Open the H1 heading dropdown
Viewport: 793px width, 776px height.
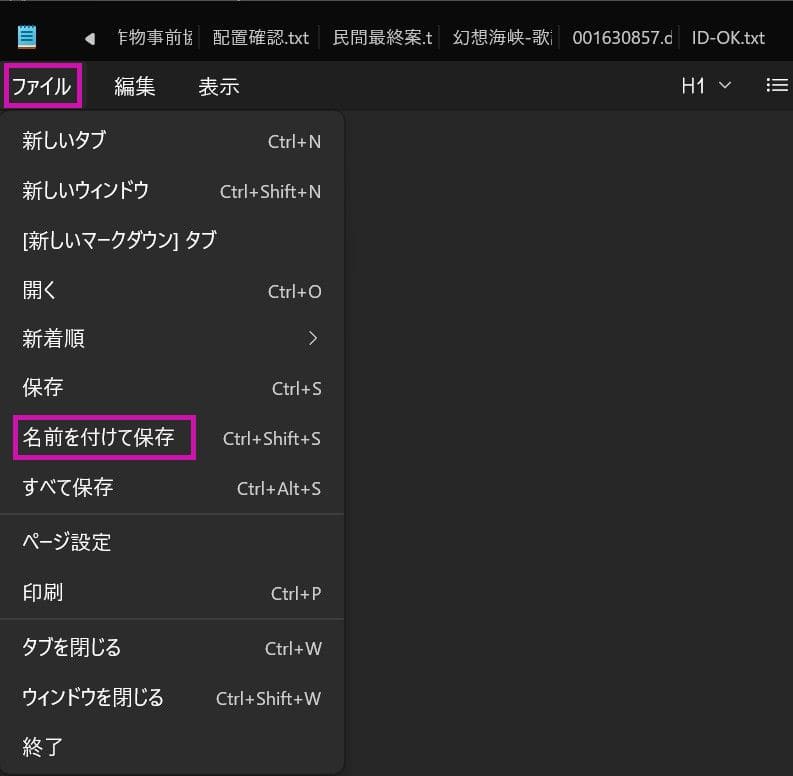coord(706,86)
